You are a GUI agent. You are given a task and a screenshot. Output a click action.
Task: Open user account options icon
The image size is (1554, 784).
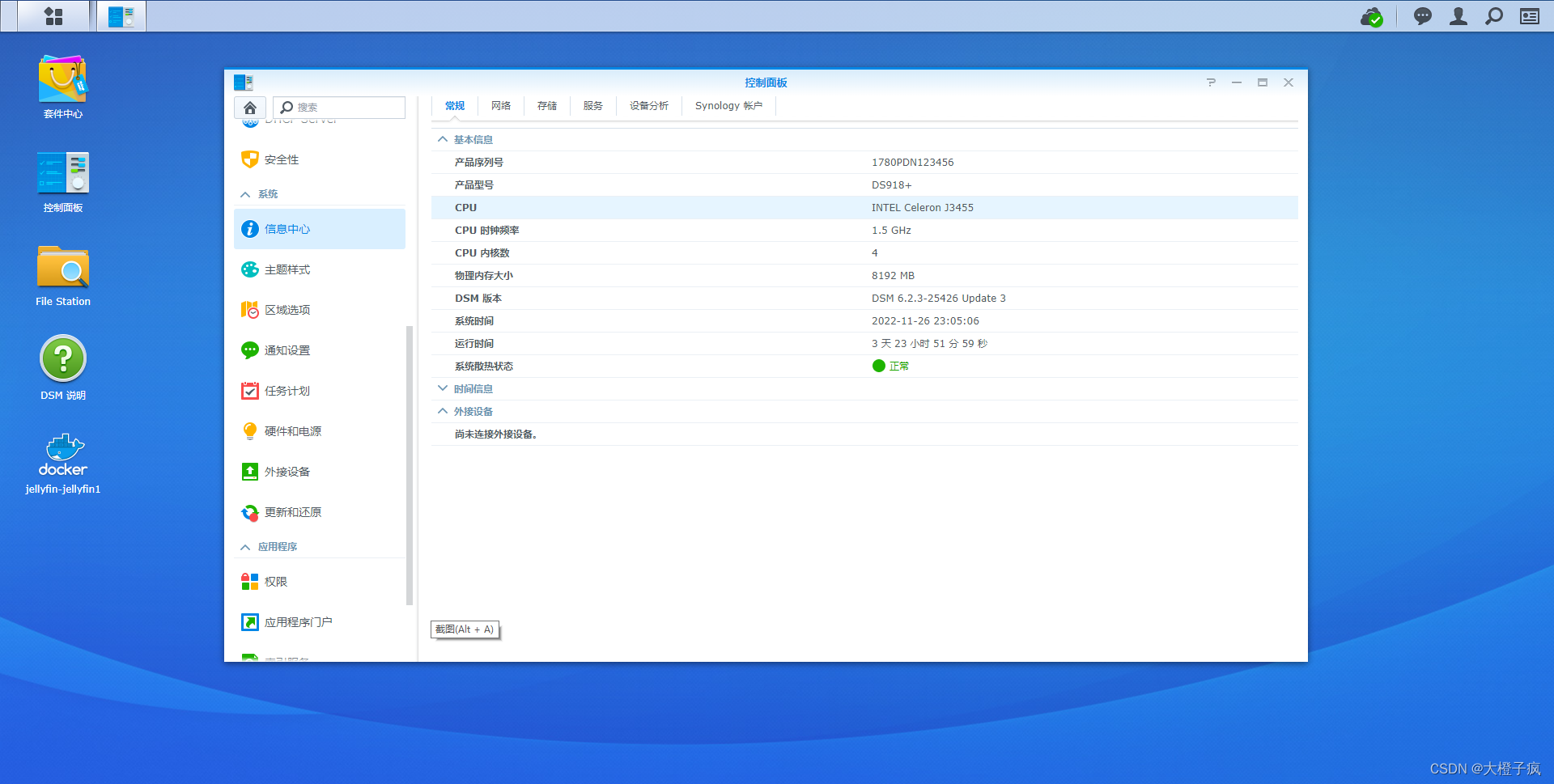tap(1458, 16)
